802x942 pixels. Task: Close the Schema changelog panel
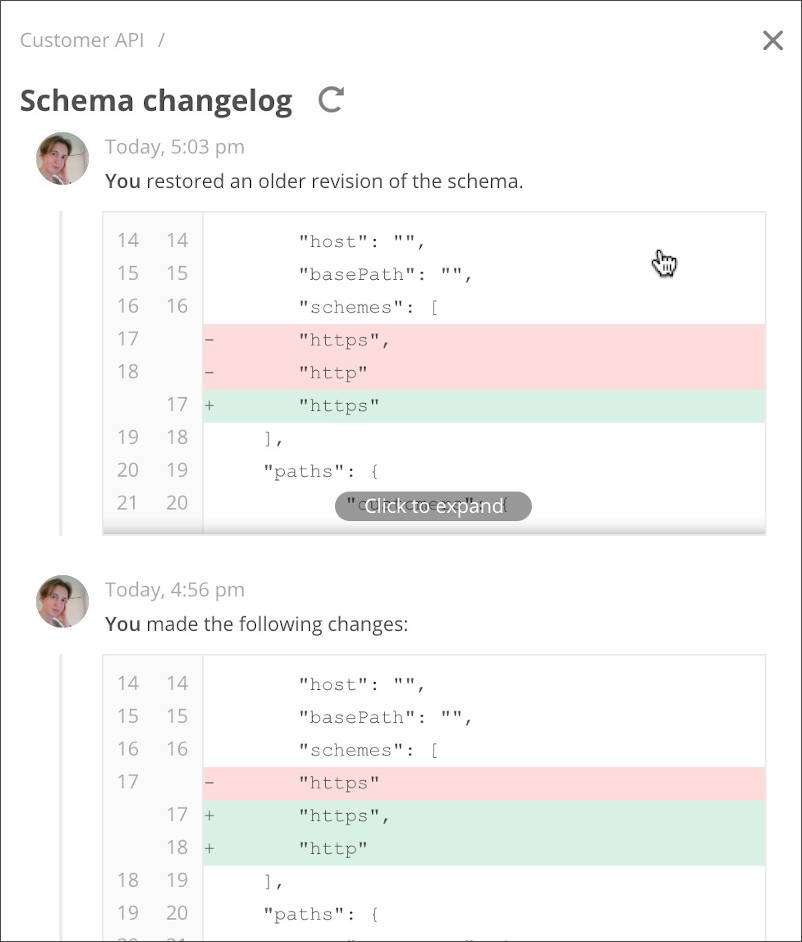coord(773,41)
